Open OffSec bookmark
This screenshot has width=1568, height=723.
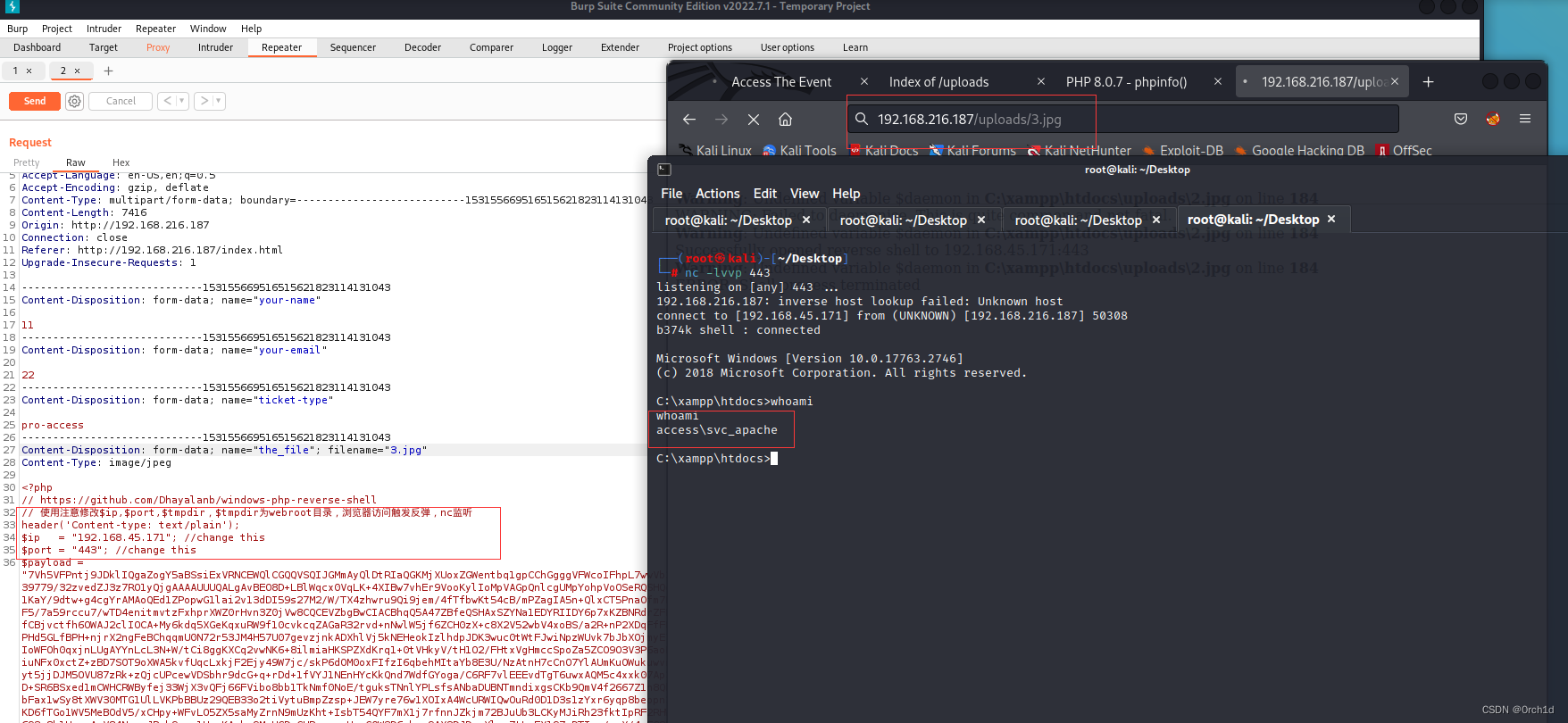point(1404,150)
